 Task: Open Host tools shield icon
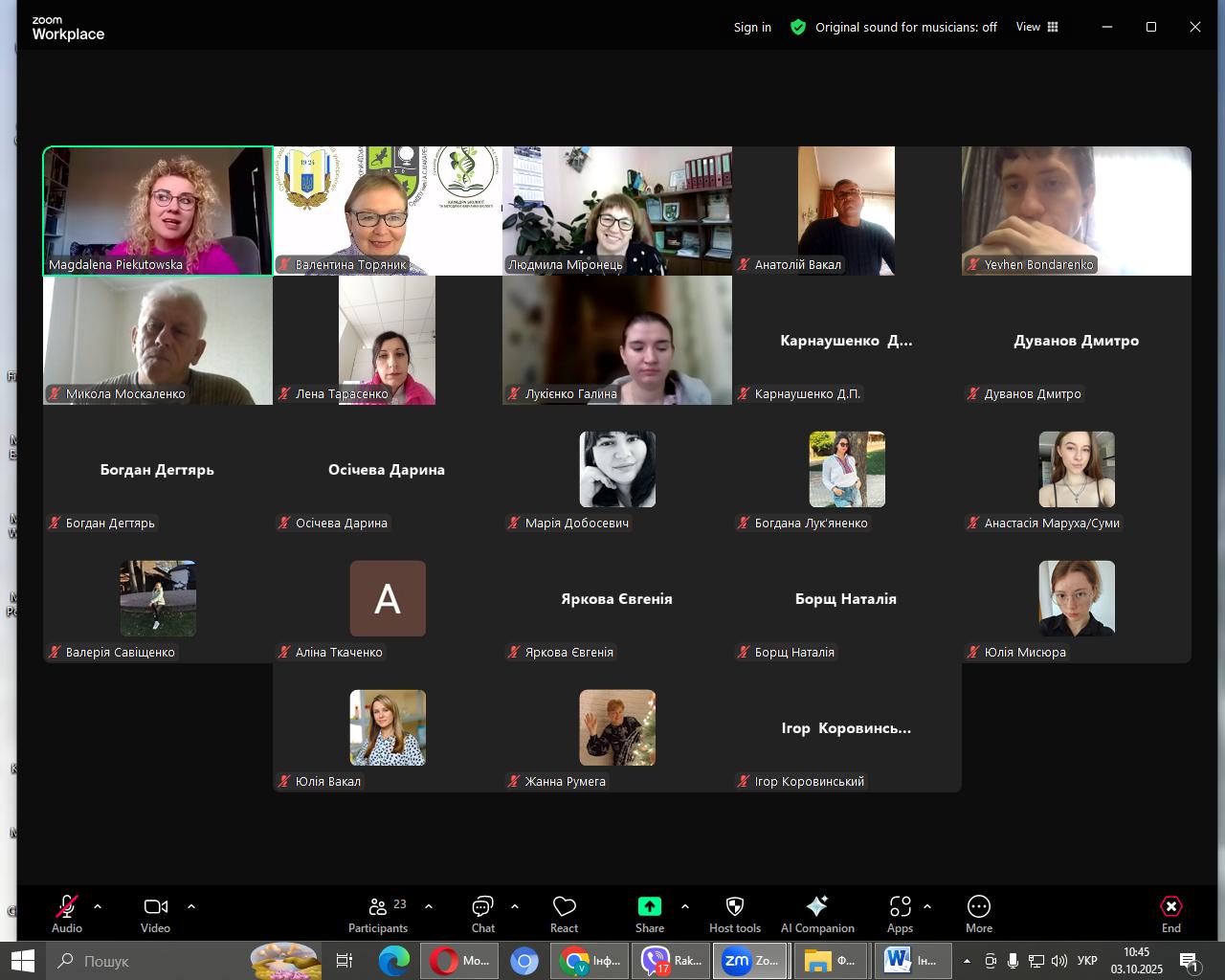coord(734,914)
